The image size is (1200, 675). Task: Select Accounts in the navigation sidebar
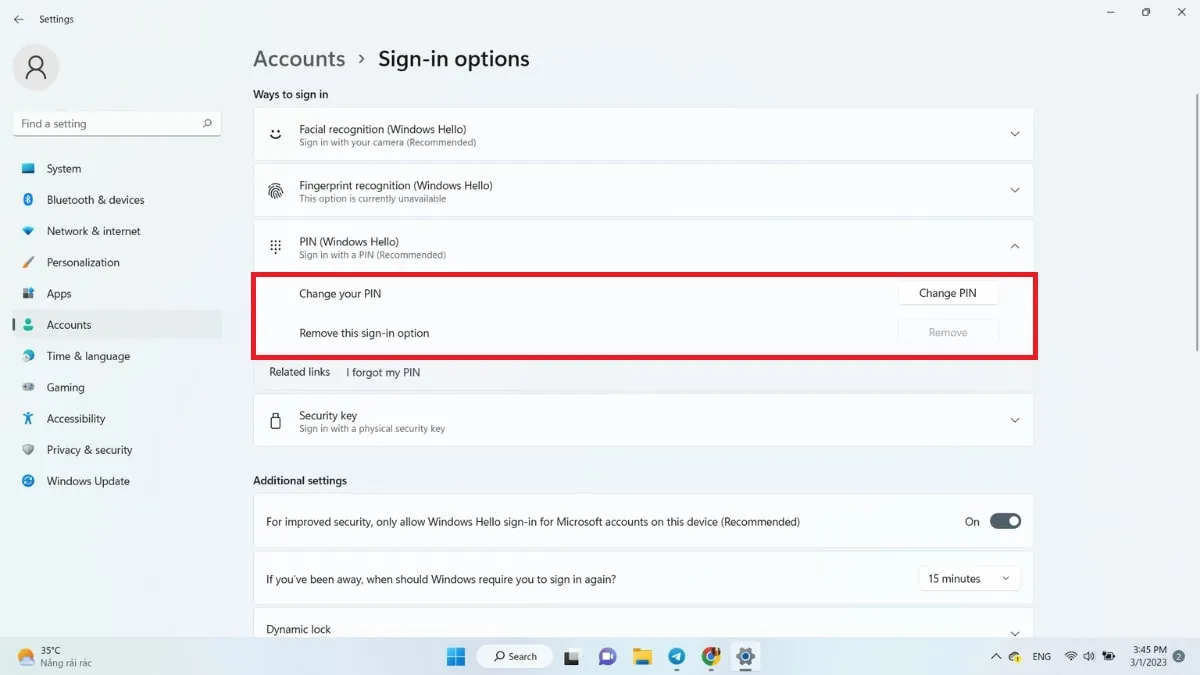[x=69, y=324]
